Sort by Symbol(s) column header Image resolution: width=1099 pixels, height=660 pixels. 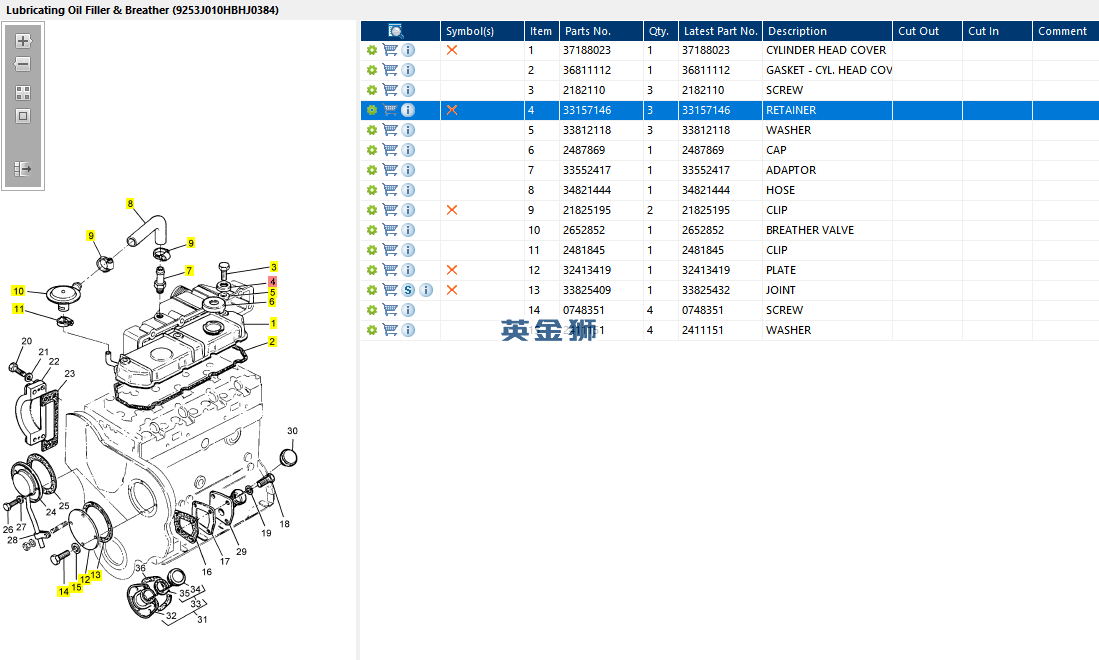482,31
